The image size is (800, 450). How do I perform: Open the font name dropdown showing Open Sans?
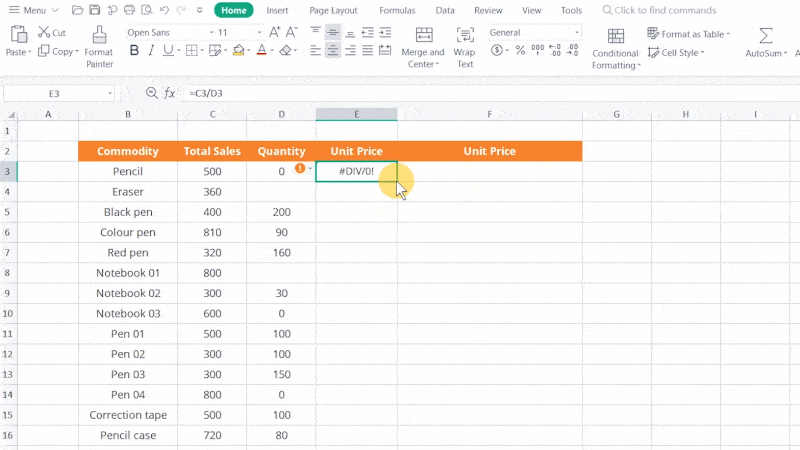point(211,33)
